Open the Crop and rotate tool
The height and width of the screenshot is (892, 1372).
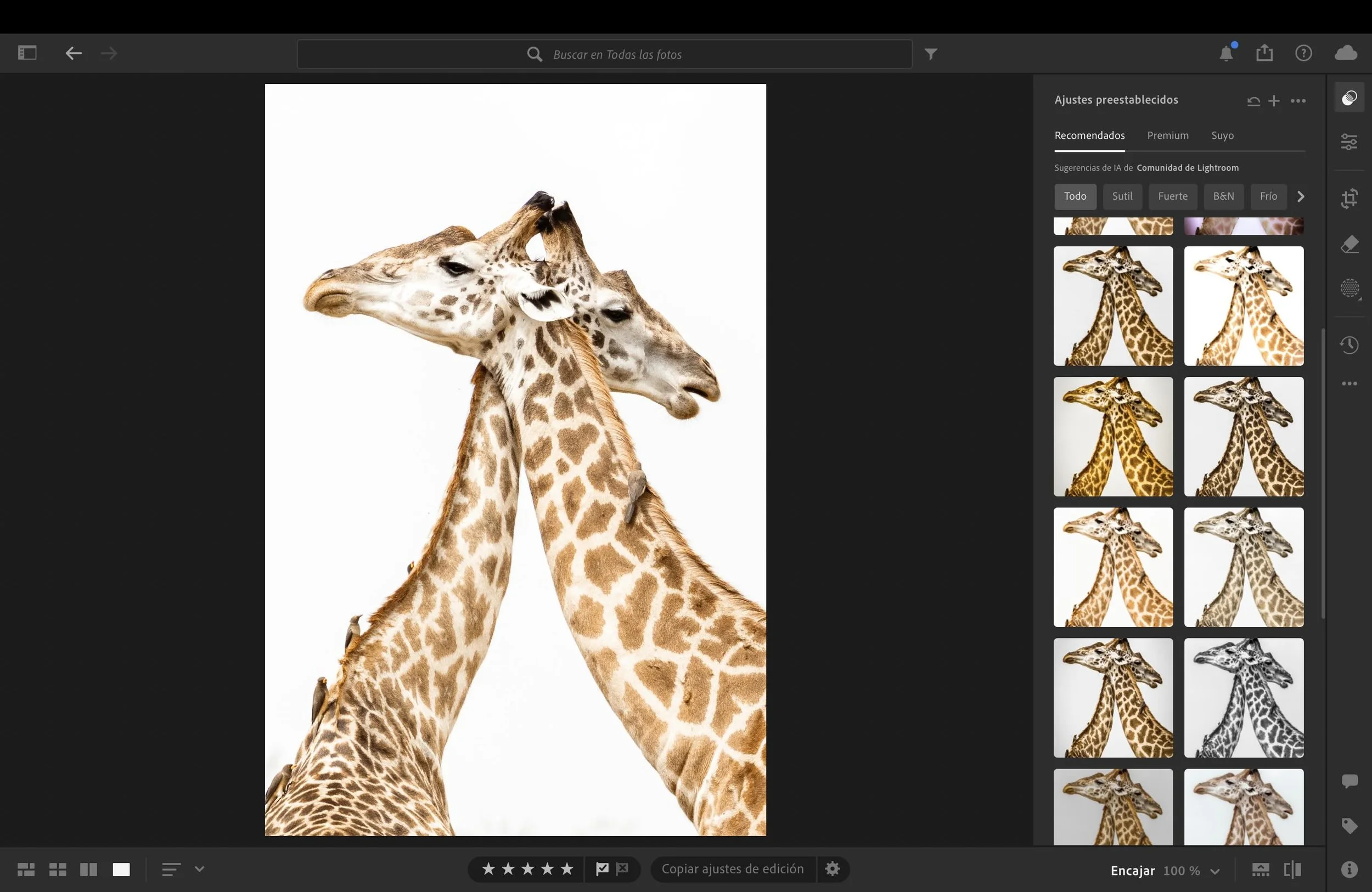click(x=1349, y=199)
